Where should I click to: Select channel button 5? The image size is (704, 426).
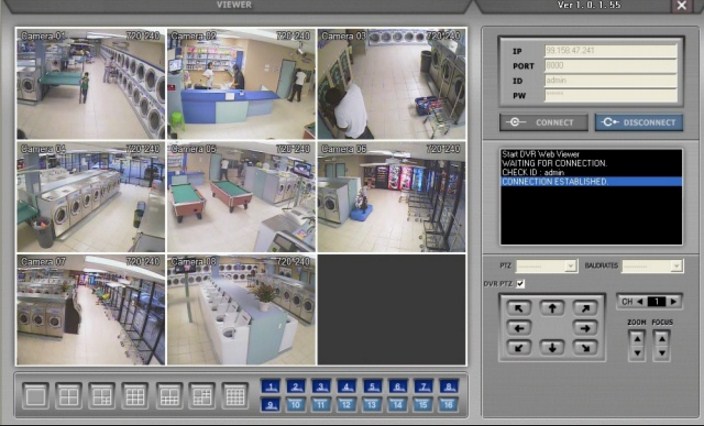coord(372,386)
